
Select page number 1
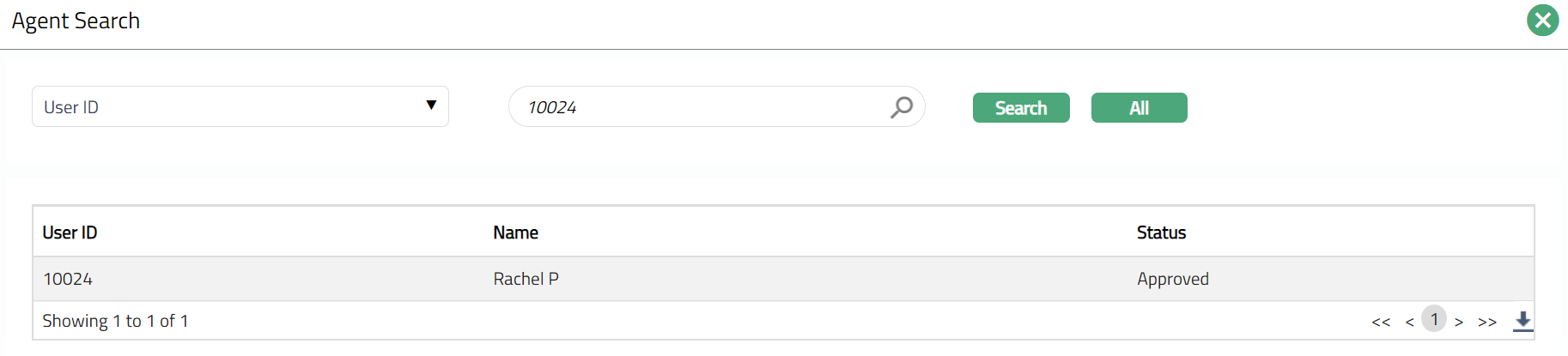click(x=1434, y=319)
